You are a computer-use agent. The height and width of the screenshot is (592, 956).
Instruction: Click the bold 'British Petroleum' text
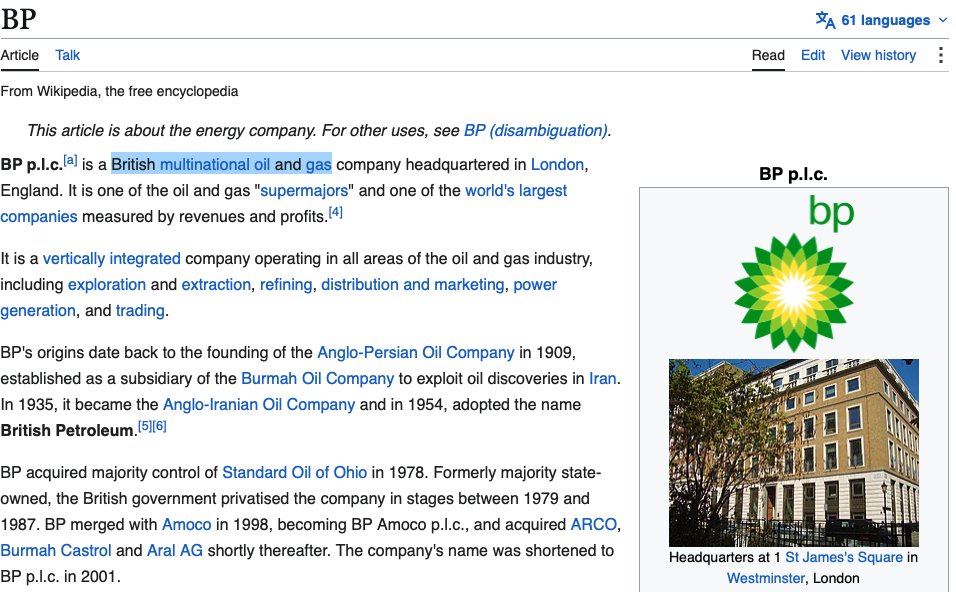click(67, 430)
